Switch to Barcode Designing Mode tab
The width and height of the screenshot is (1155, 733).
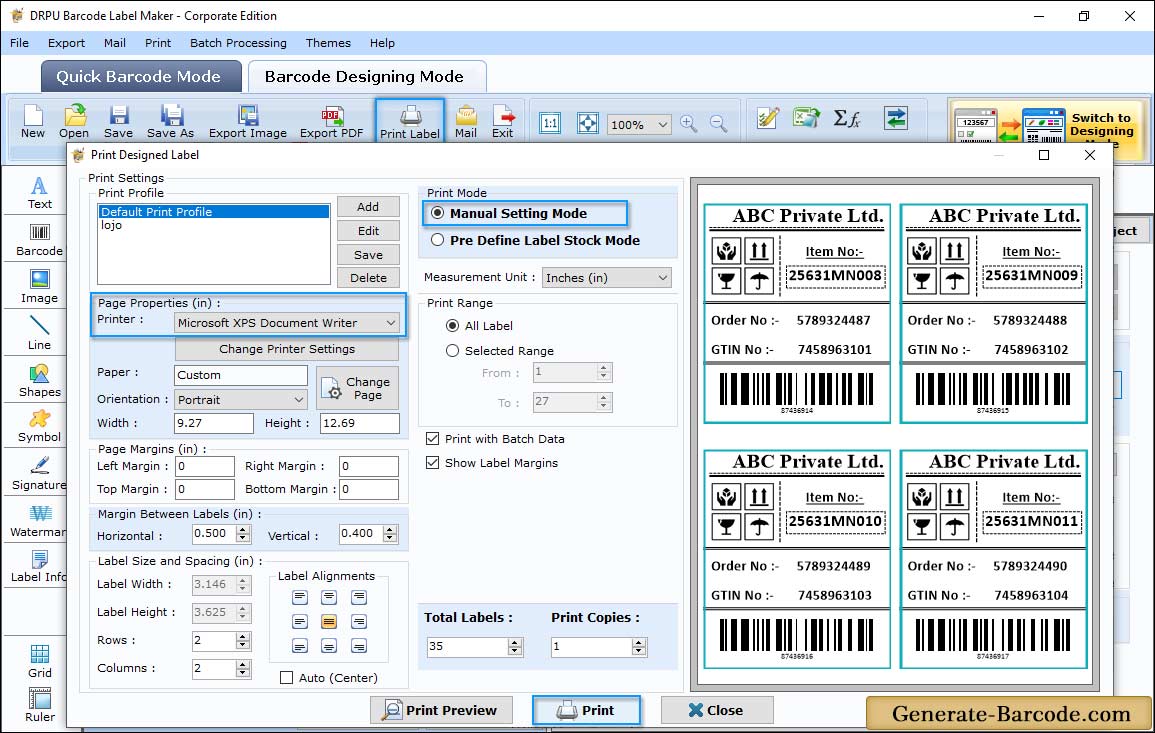click(366, 77)
